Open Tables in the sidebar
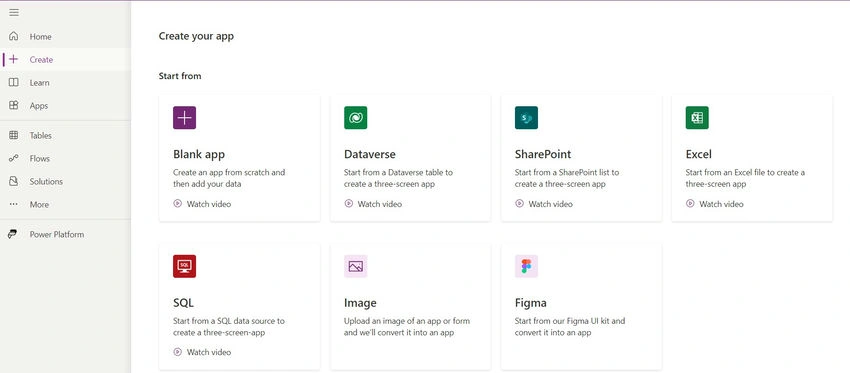The image size is (850, 373). [x=65, y=136]
